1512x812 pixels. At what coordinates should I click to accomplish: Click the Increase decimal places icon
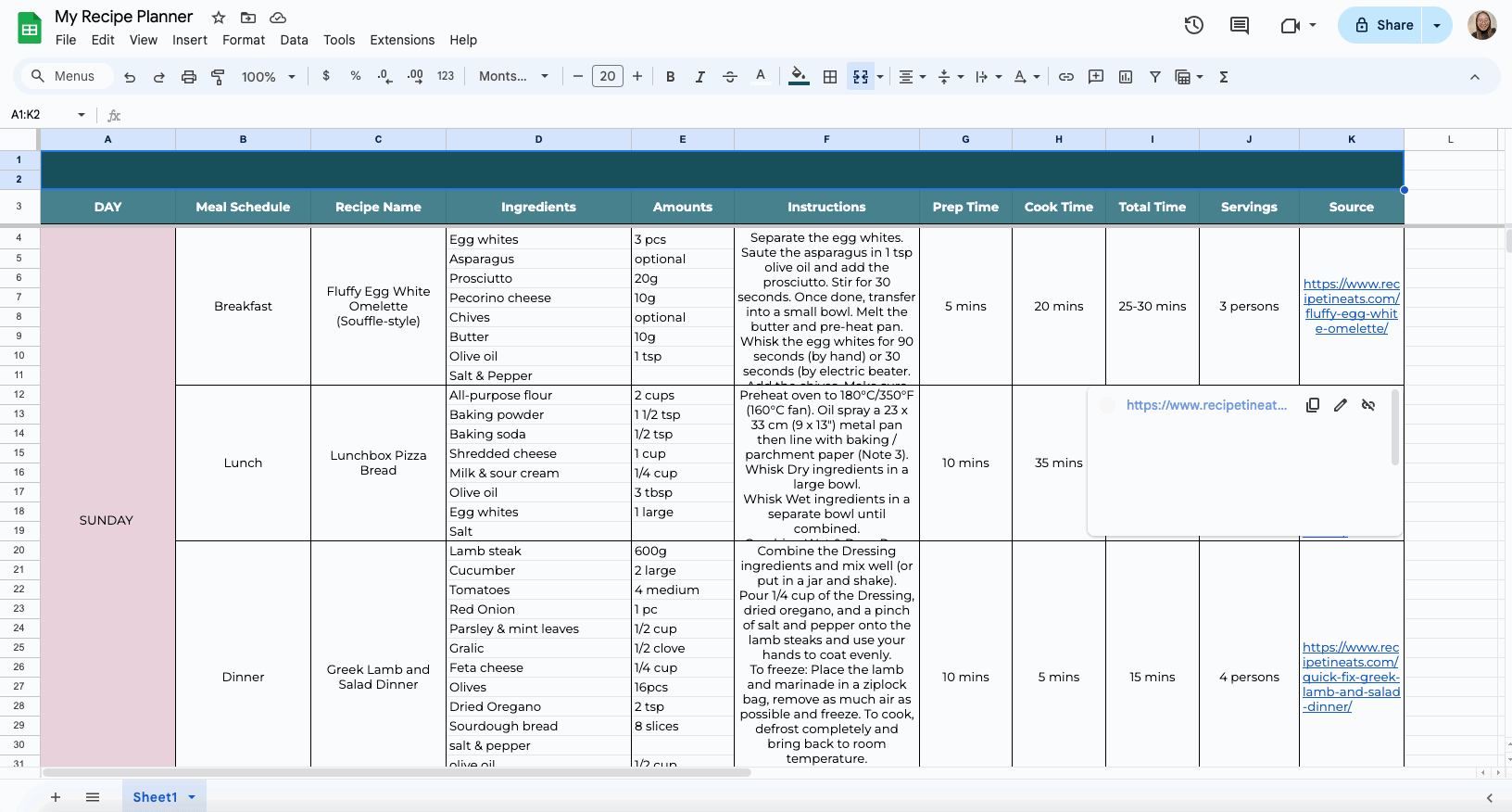pyautogui.click(x=415, y=76)
